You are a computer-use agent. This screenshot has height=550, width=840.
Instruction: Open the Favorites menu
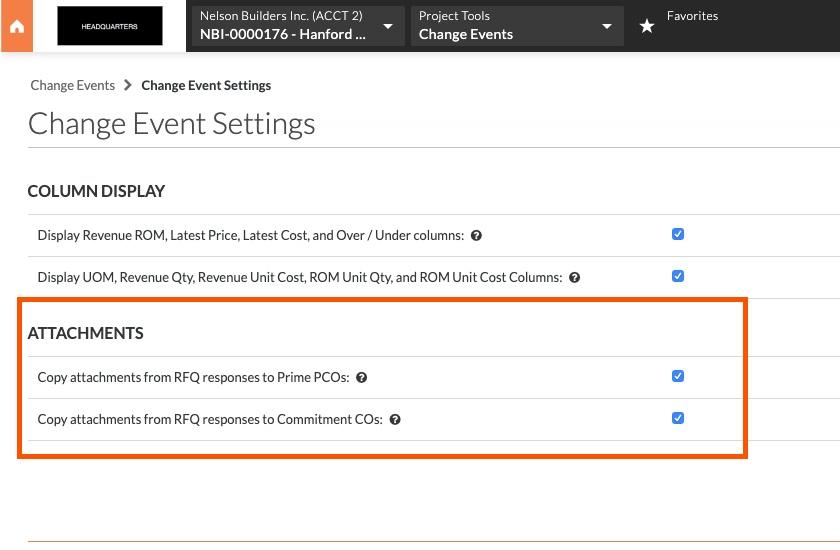692,16
